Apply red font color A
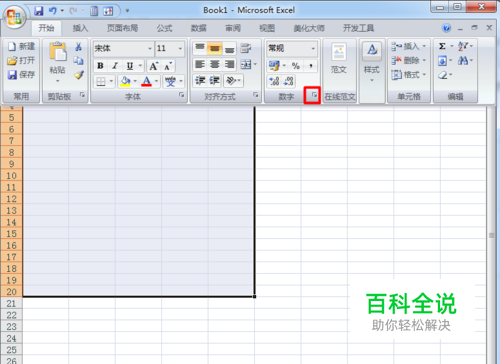Image resolution: width=500 pixels, height=364 pixels. [147, 81]
